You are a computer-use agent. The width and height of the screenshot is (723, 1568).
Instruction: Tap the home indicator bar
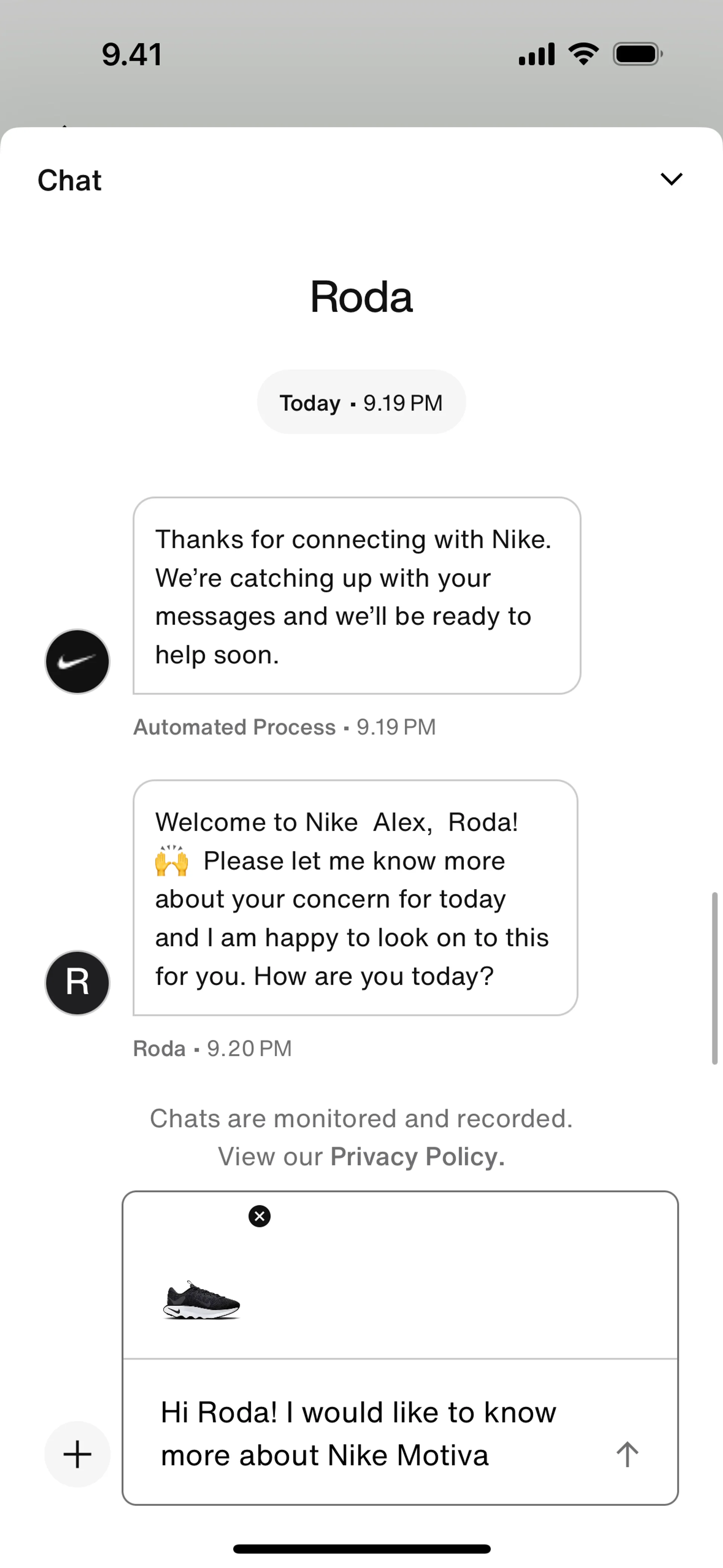pyautogui.click(x=361, y=1548)
